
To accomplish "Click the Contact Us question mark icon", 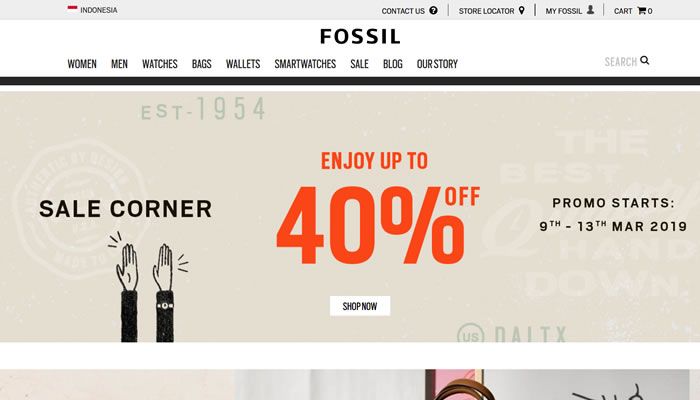I will (x=433, y=10).
